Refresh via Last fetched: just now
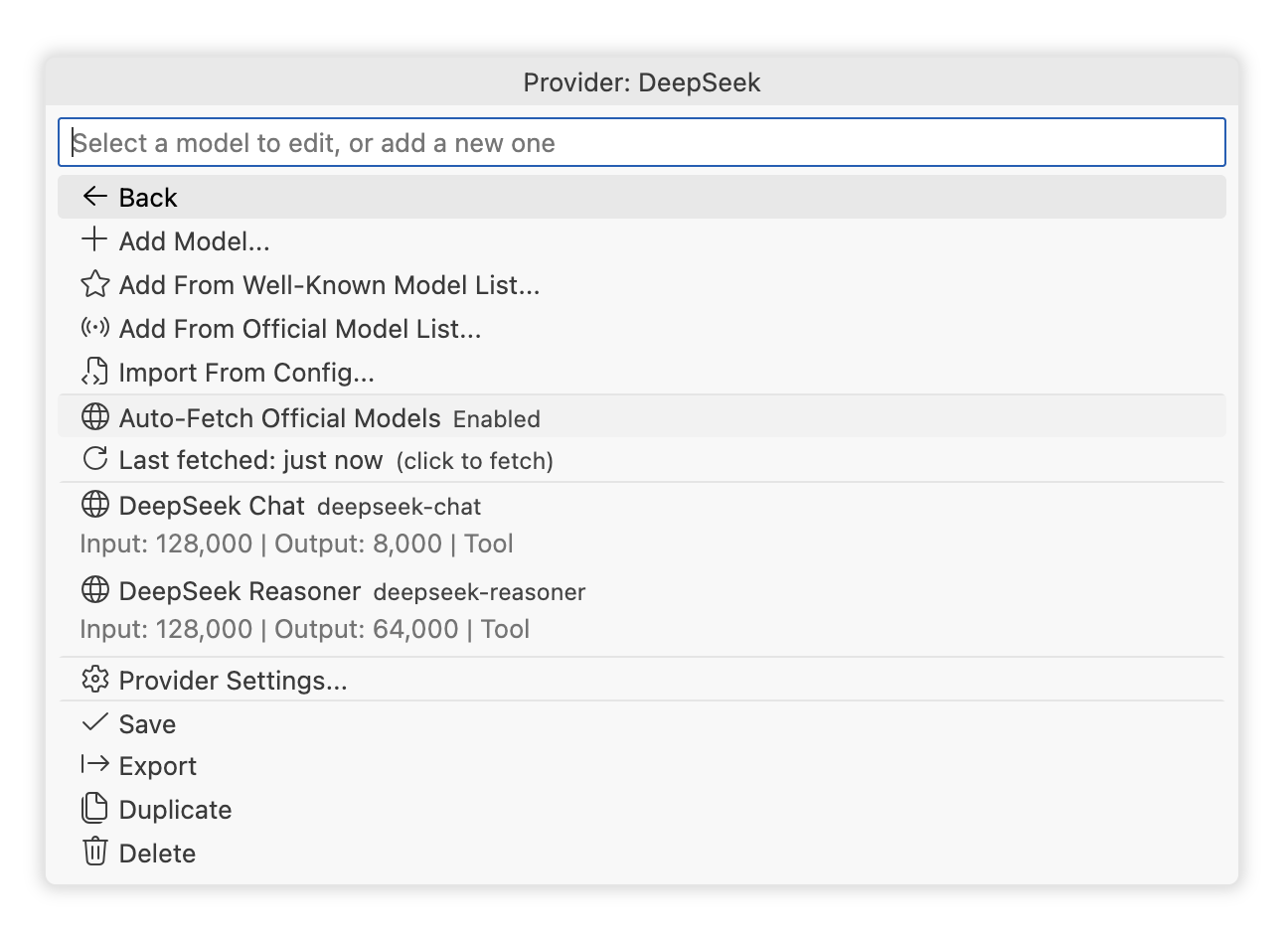The height and width of the screenshot is (934, 1288). click(x=642, y=459)
